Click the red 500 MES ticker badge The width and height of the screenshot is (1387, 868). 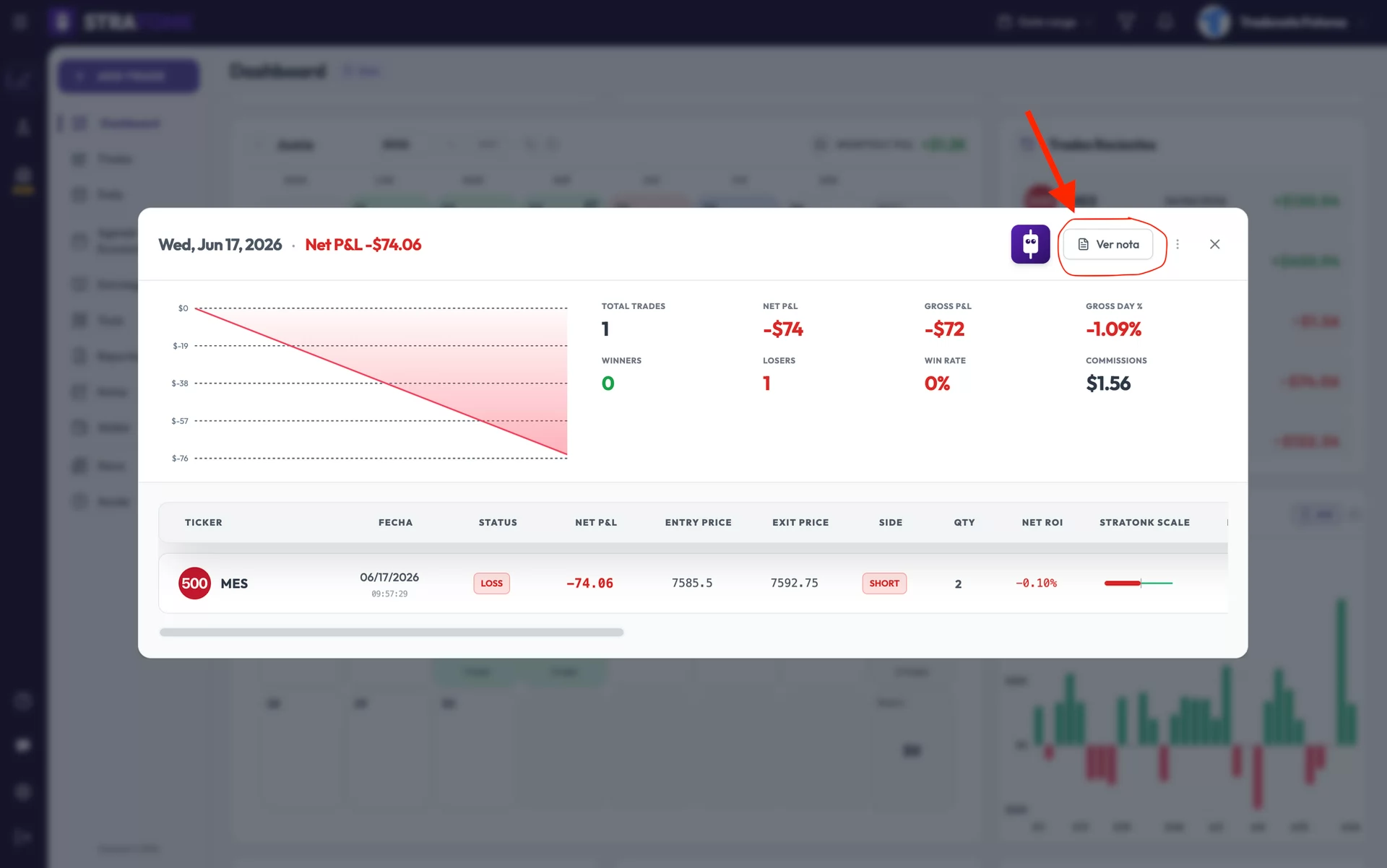(x=194, y=583)
